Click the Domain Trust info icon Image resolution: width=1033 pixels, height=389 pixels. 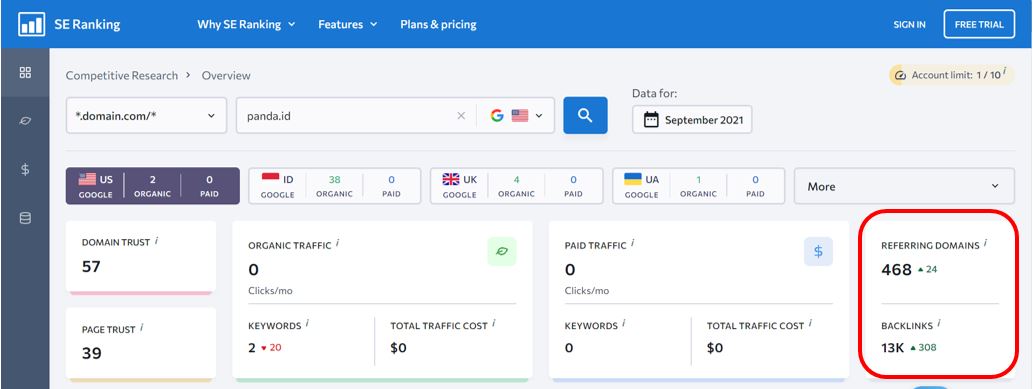point(157,241)
